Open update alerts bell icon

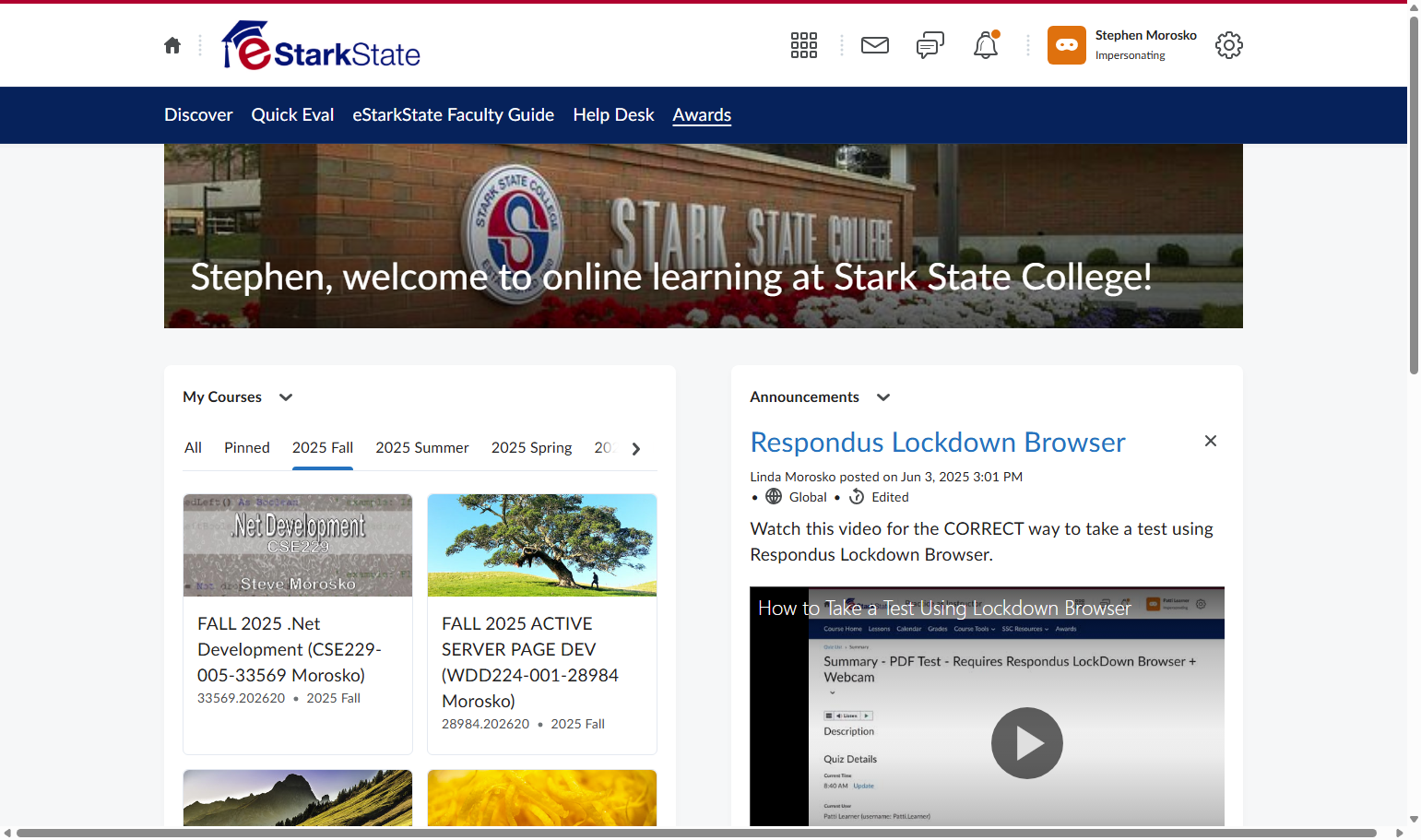pos(986,45)
